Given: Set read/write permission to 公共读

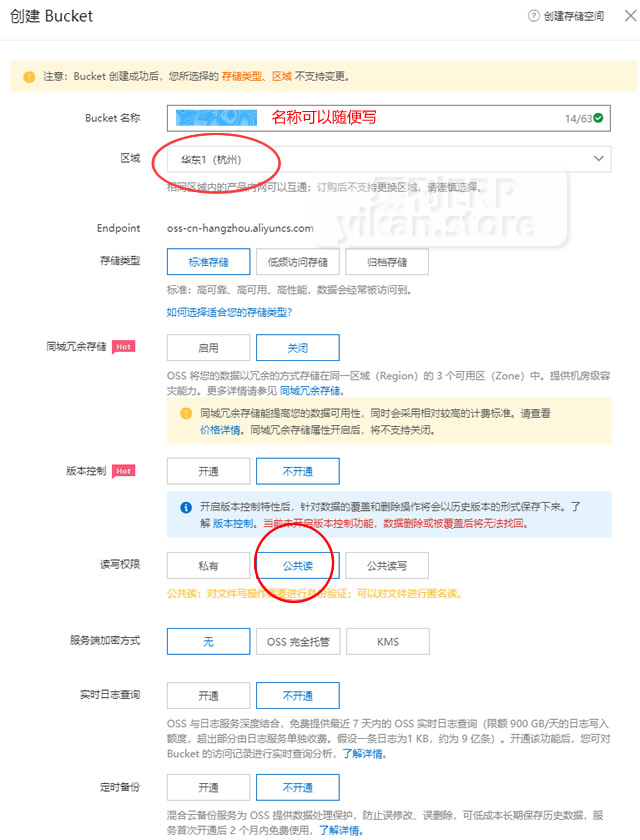Looking at the screenshot, I should [298, 565].
